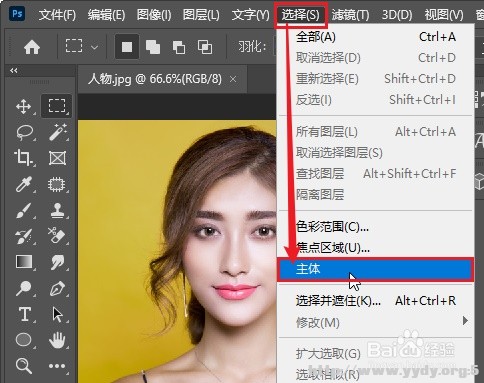
Task: Enable New Selection mode in options bar
Action: pos(127,47)
